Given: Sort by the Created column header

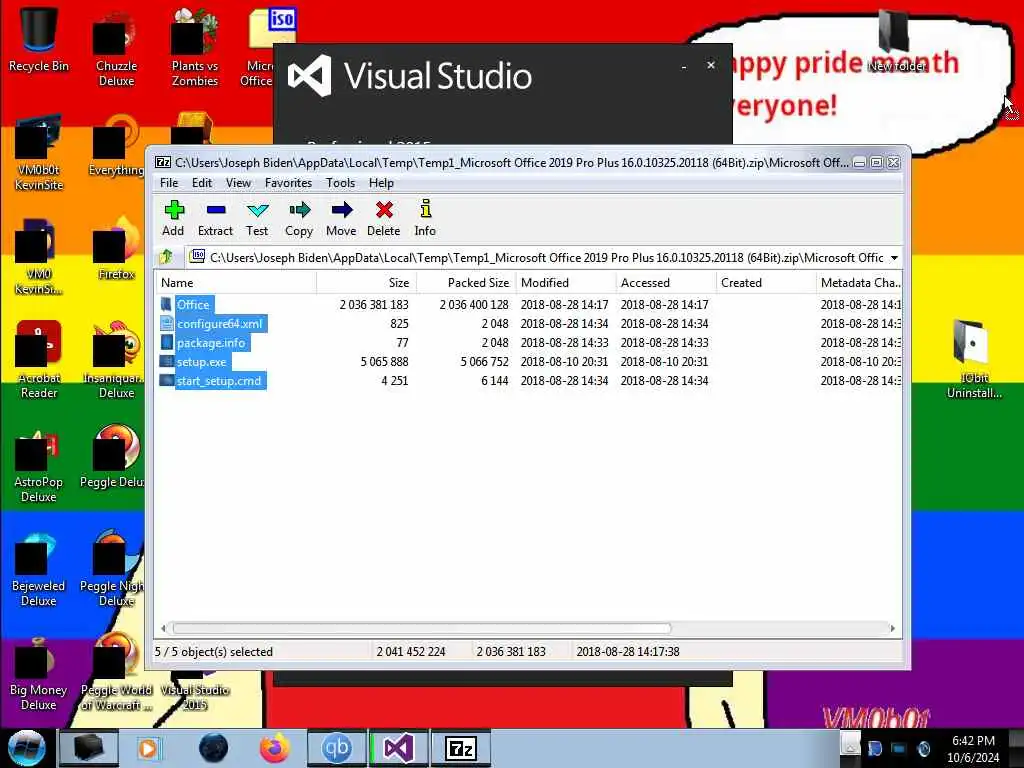Looking at the screenshot, I should click(765, 283).
